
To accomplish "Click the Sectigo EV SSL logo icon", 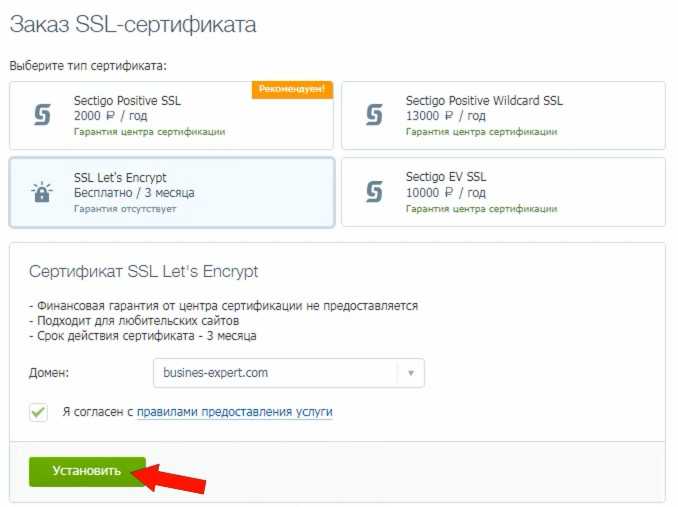I will pyautogui.click(x=374, y=191).
